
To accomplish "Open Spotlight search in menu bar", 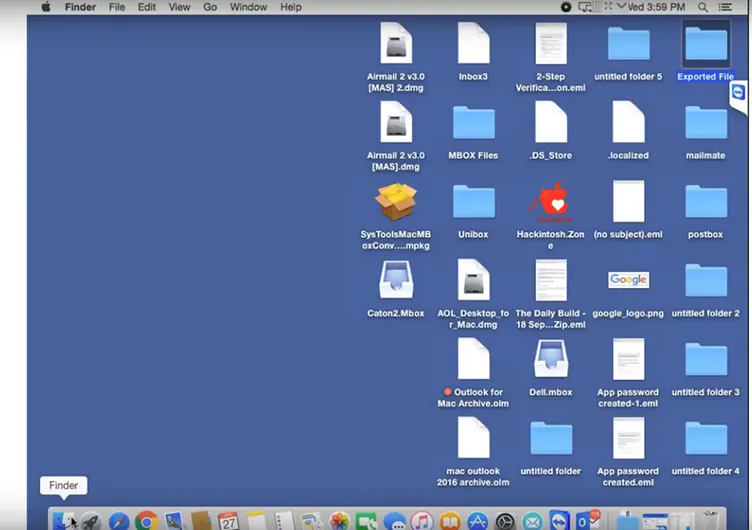I will coord(703,7).
